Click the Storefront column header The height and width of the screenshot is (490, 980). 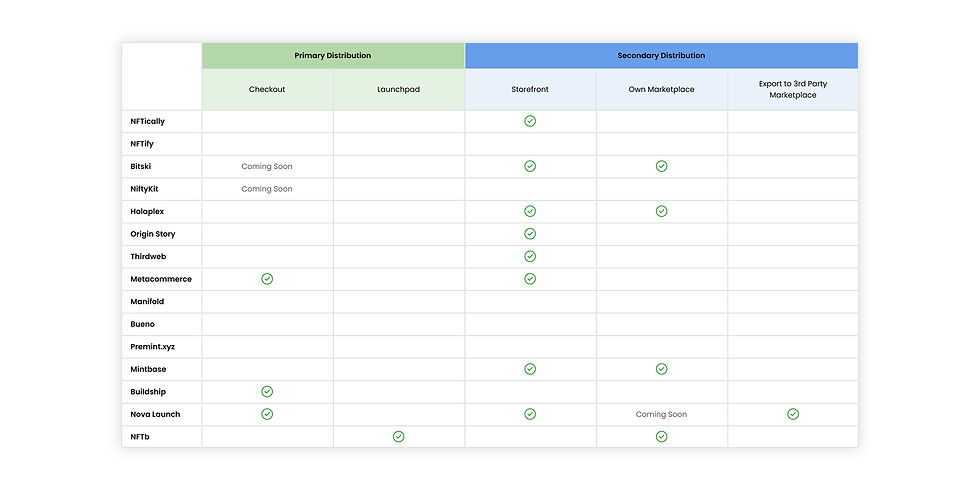[x=530, y=89]
